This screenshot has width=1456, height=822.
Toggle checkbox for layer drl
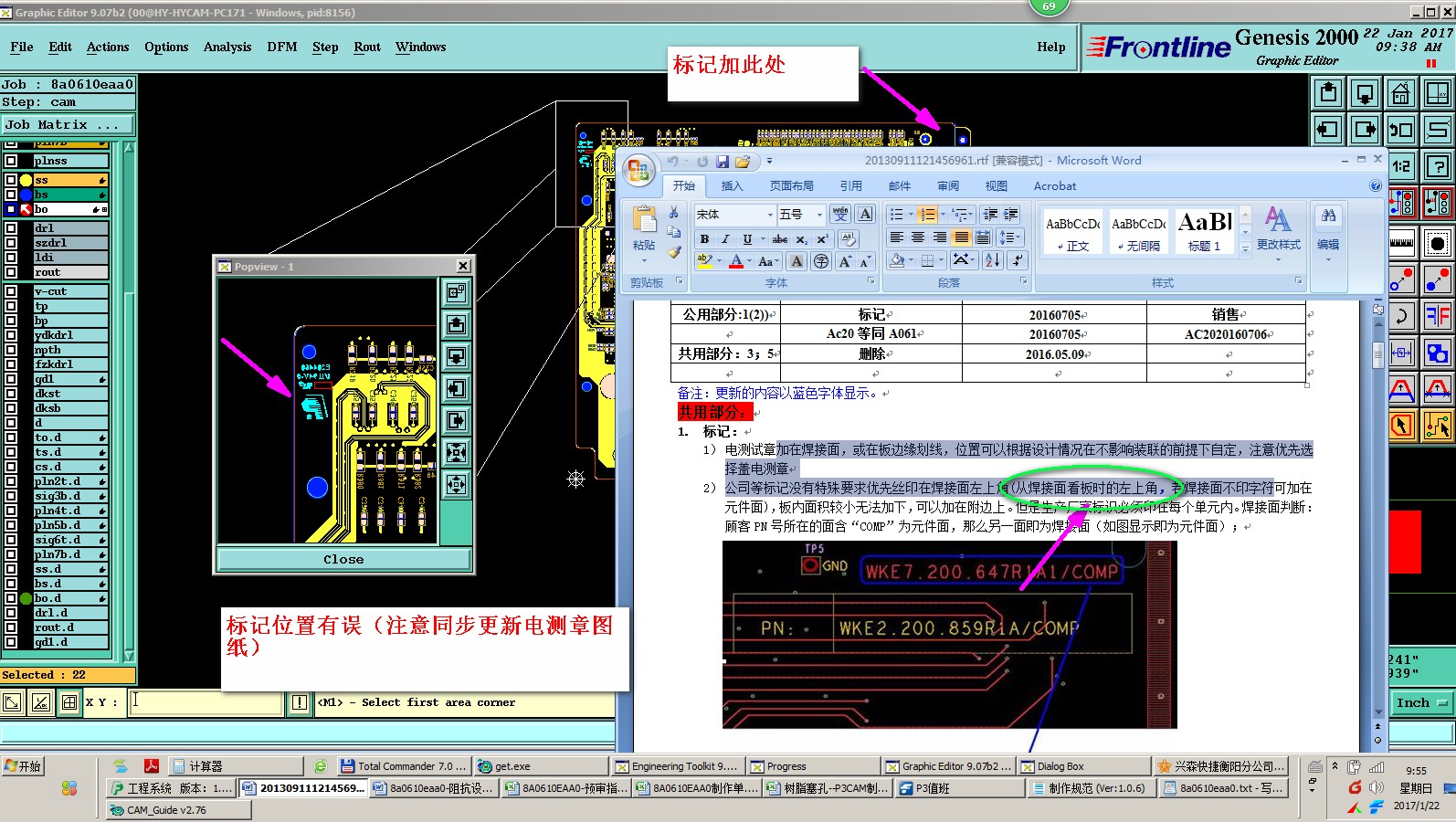tap(11, 228)
